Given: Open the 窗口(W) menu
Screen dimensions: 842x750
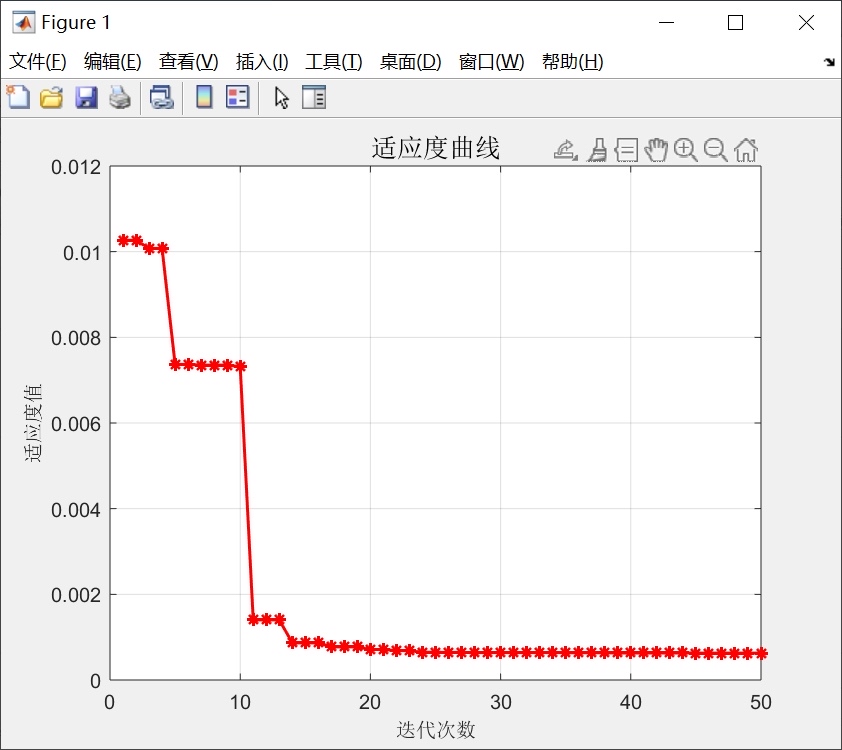Looking at the screenshot, I should pos(491,62).
